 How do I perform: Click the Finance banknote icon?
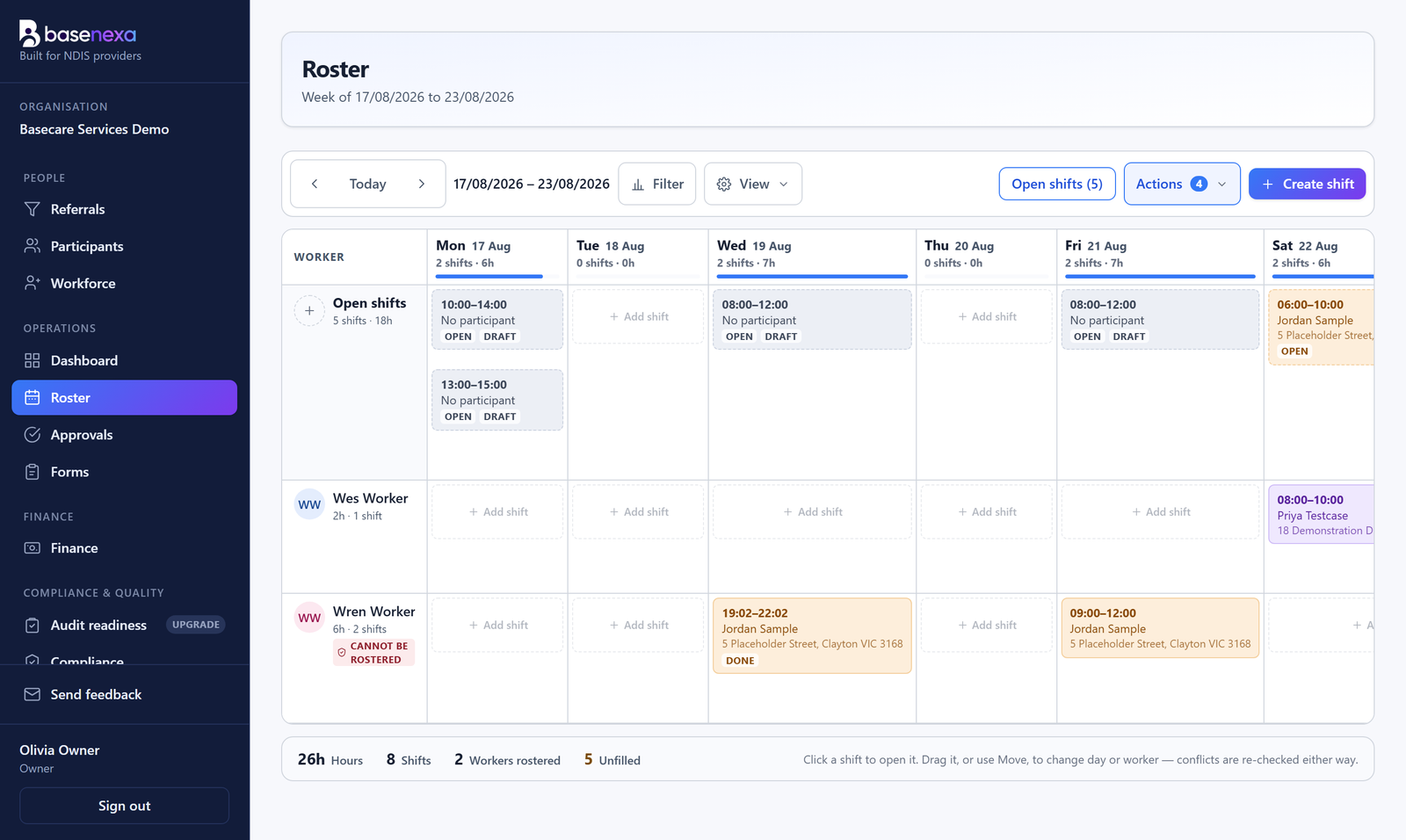click(33, 547)
